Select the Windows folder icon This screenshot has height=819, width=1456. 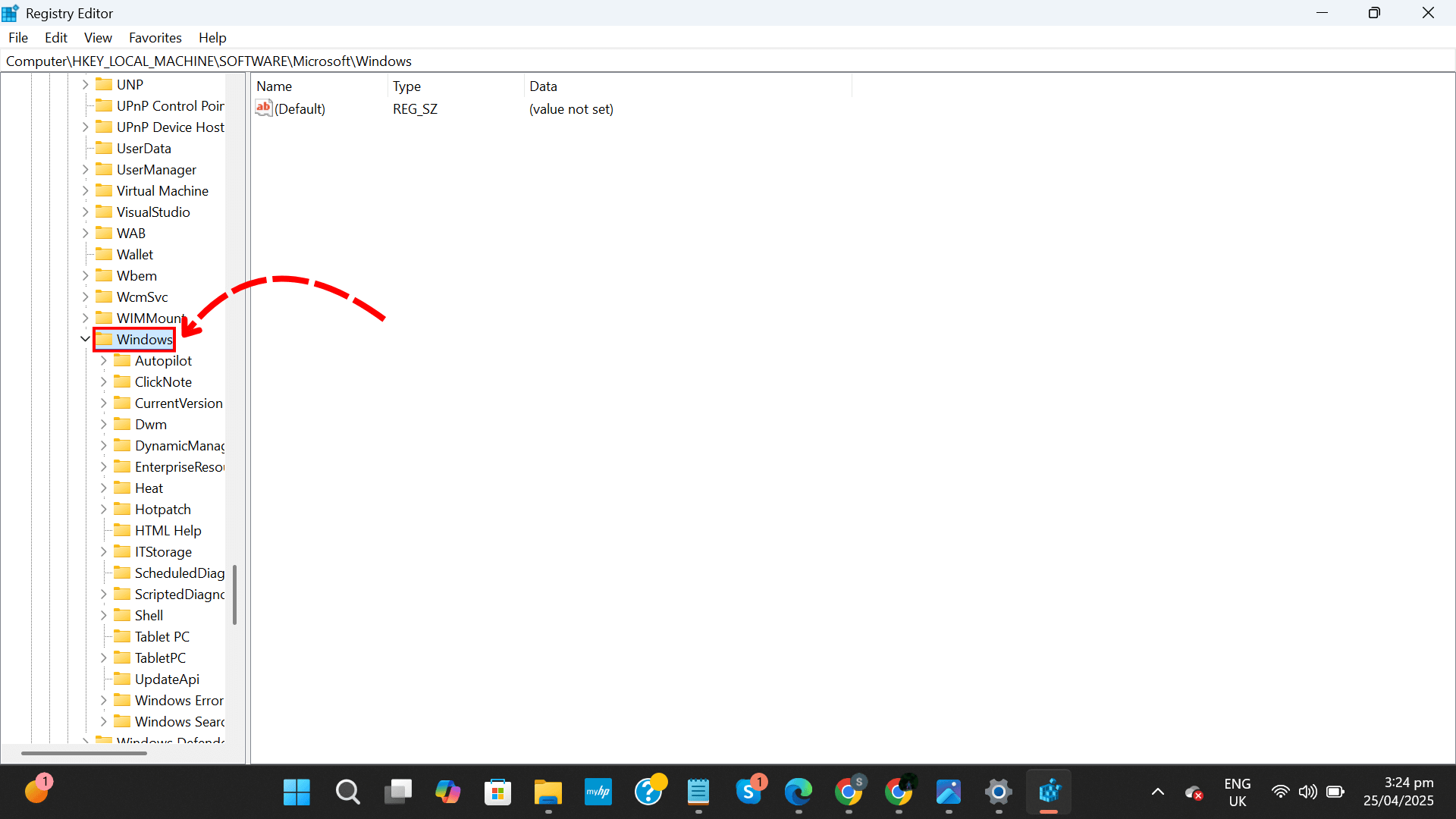coord(105,339)
